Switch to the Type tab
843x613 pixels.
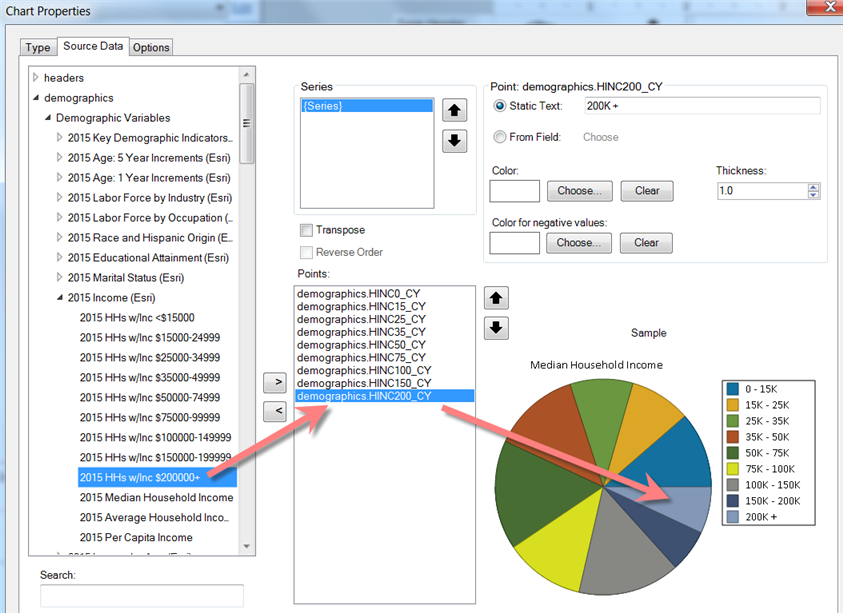click(x=38, y=47)
